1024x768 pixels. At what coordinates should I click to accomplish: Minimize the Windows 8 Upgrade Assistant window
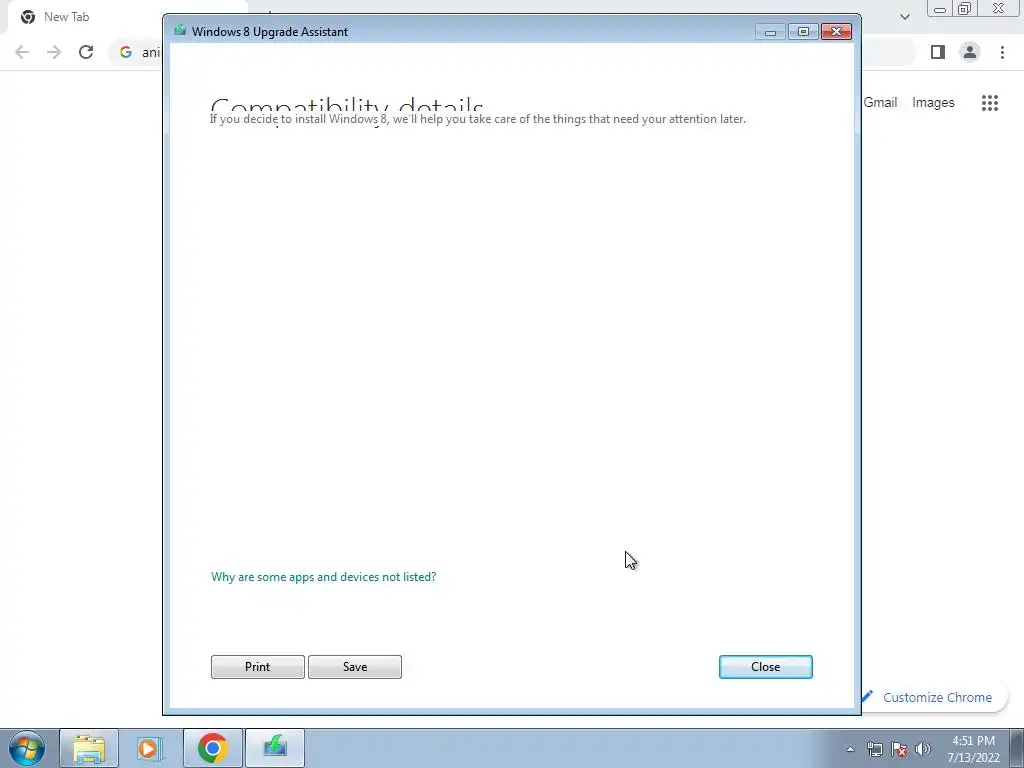771,32
